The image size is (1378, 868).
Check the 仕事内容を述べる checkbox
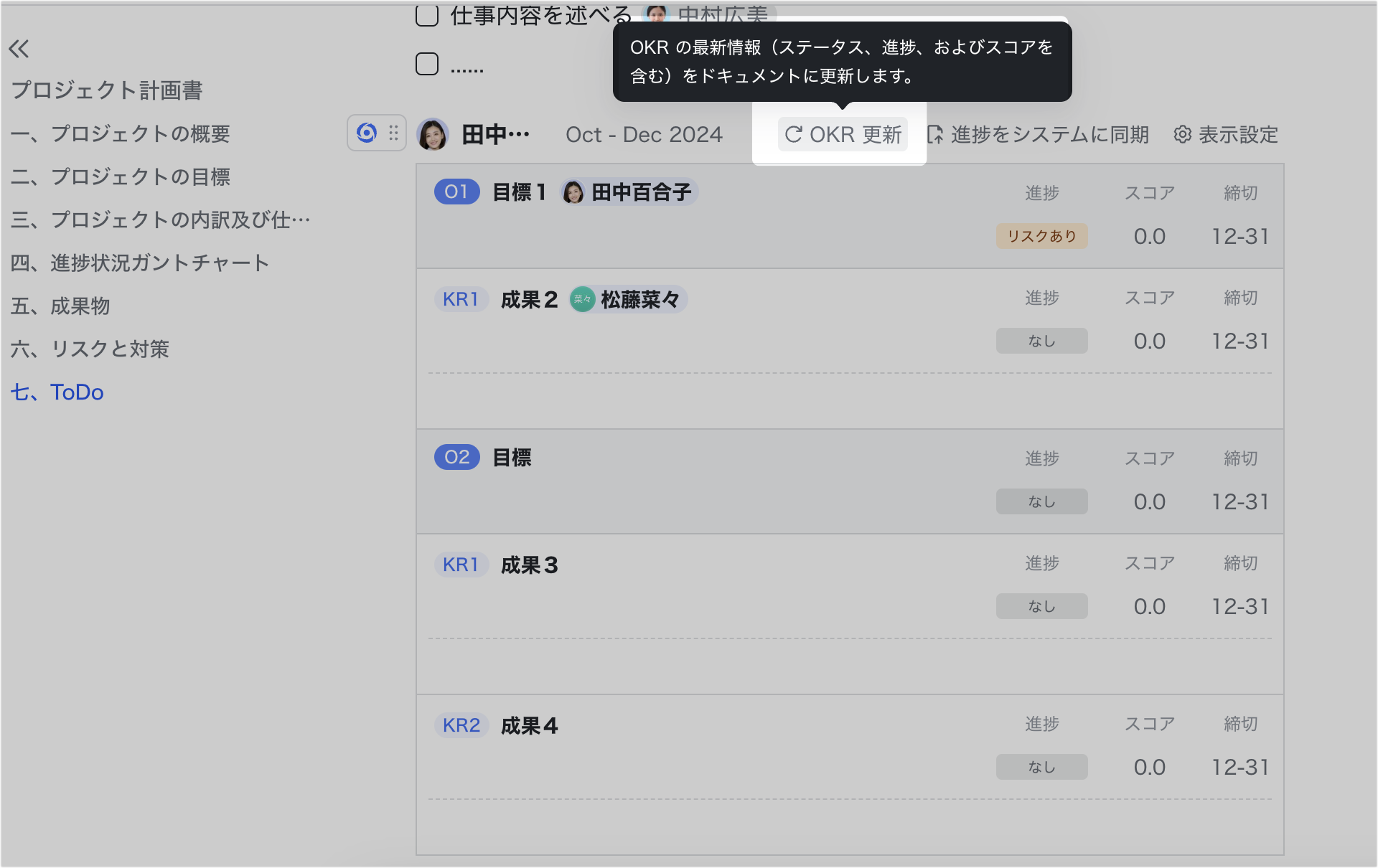coord(427,15)
